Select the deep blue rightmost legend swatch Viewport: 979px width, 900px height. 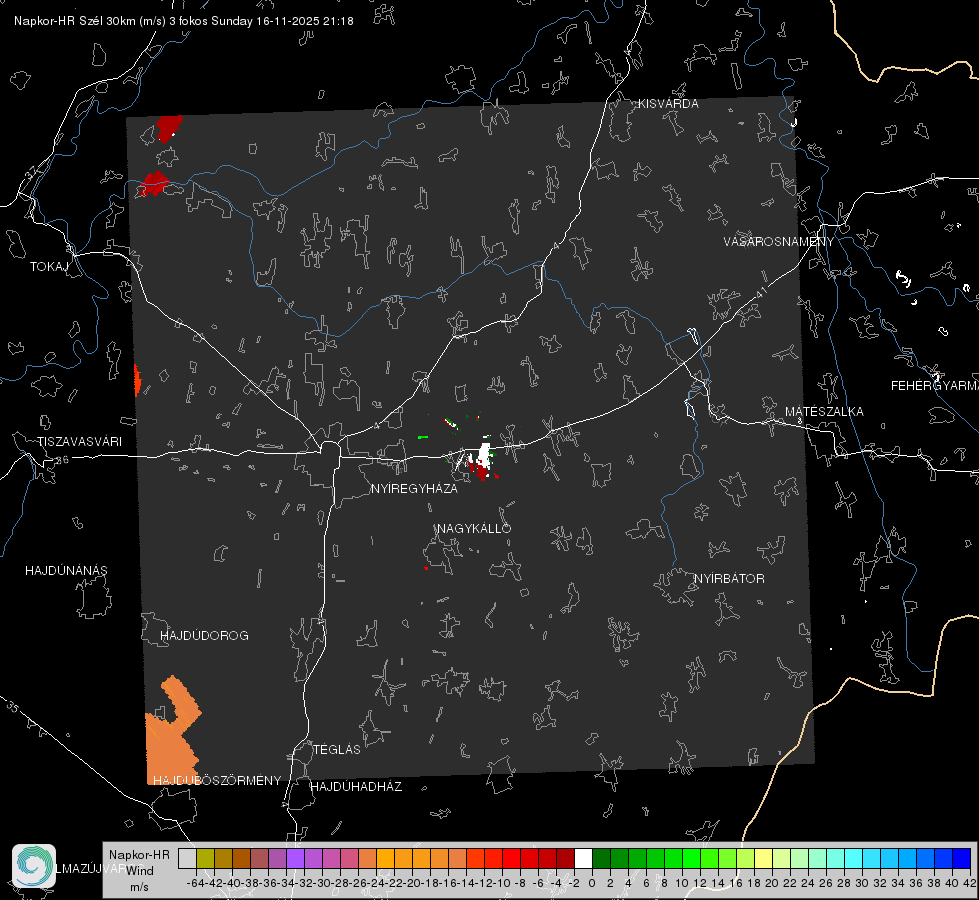[962, 858]
